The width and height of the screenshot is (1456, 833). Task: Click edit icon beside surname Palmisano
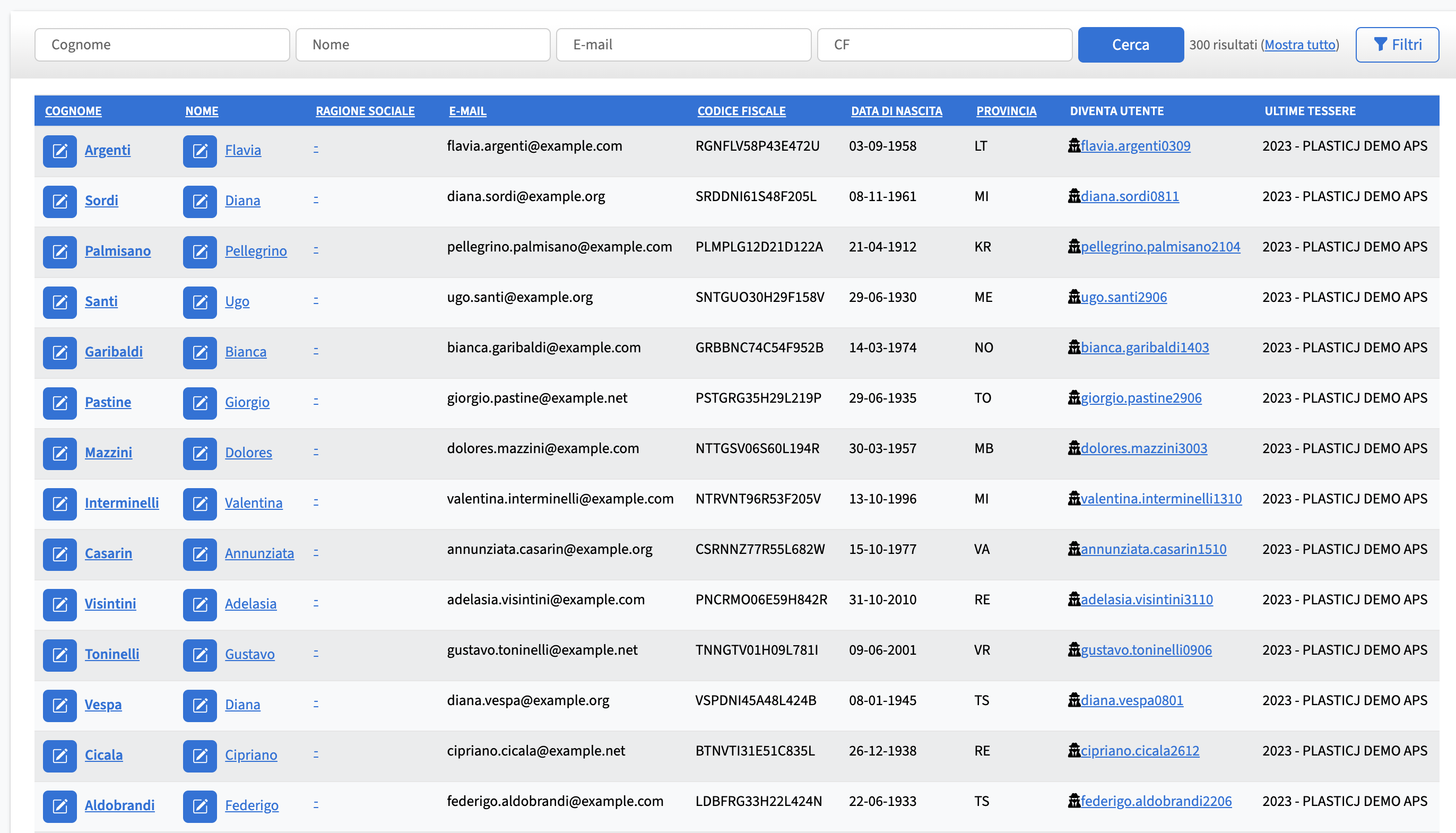(x=60, y=251)
